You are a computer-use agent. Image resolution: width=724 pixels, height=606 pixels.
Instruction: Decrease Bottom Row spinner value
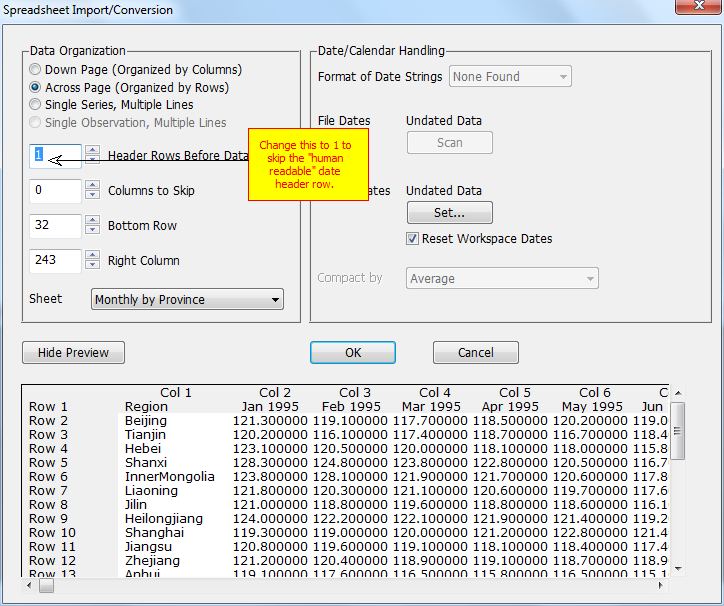coord(92,230)
